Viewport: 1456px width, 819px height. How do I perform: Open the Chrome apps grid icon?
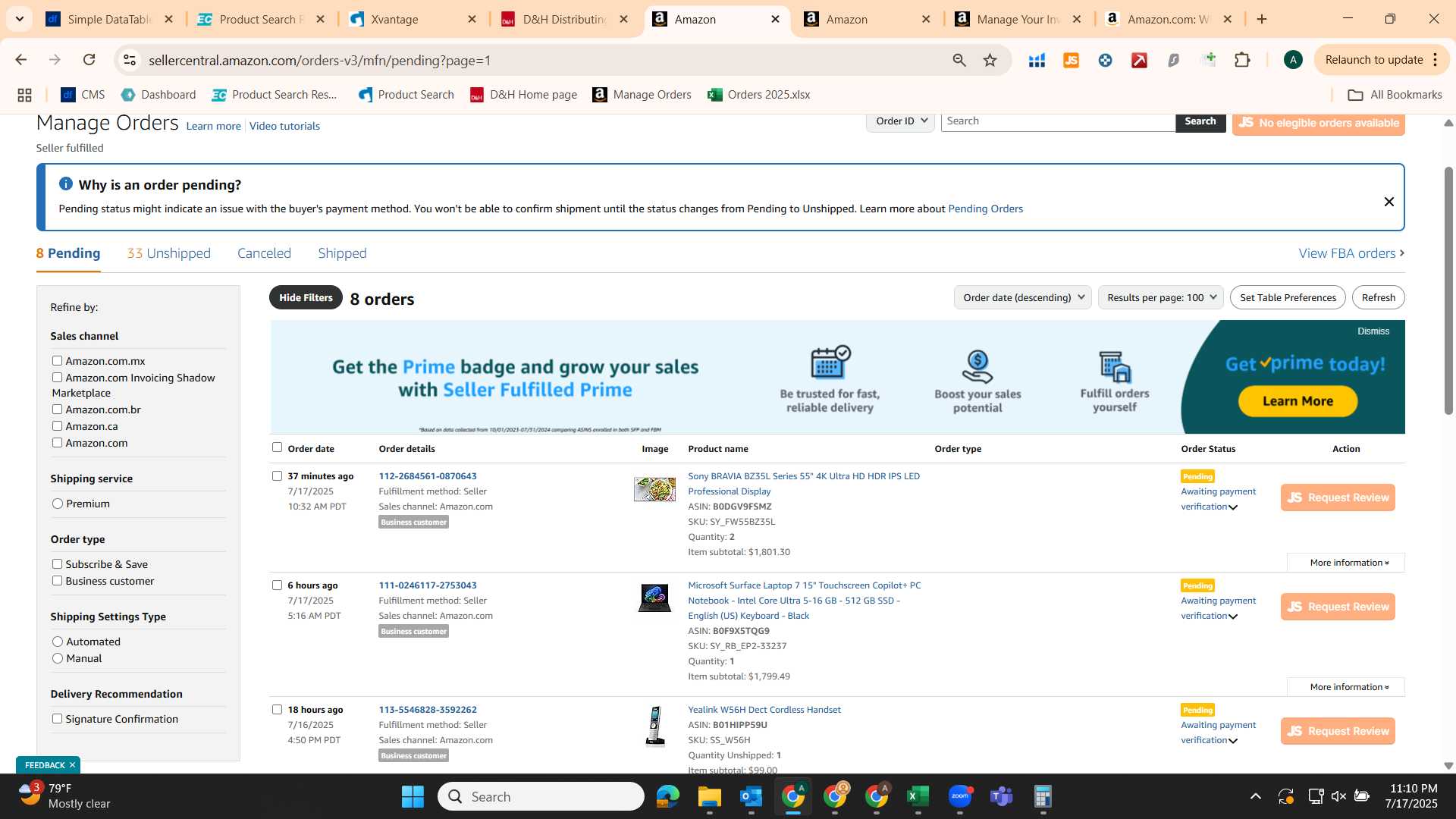pos(24,95)
